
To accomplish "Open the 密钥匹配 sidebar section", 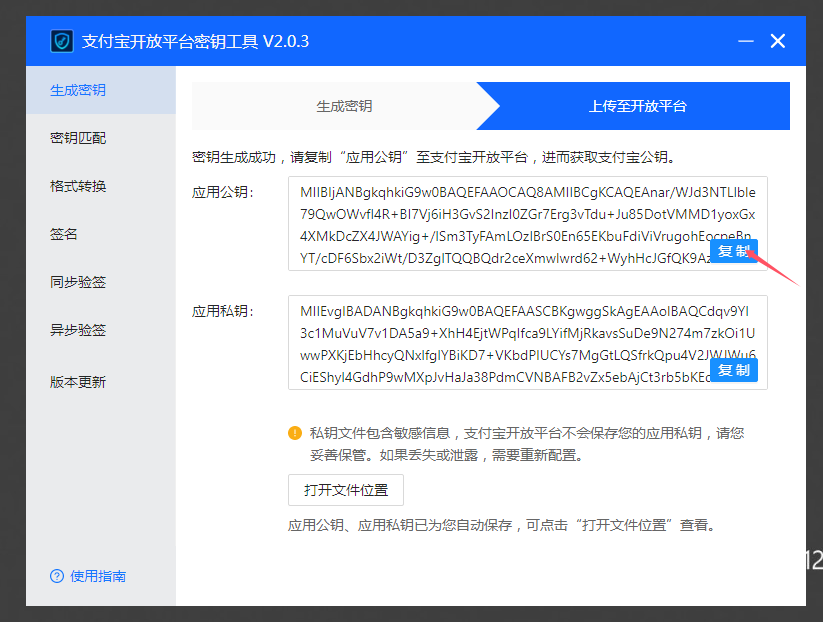I will coord(78,138).
